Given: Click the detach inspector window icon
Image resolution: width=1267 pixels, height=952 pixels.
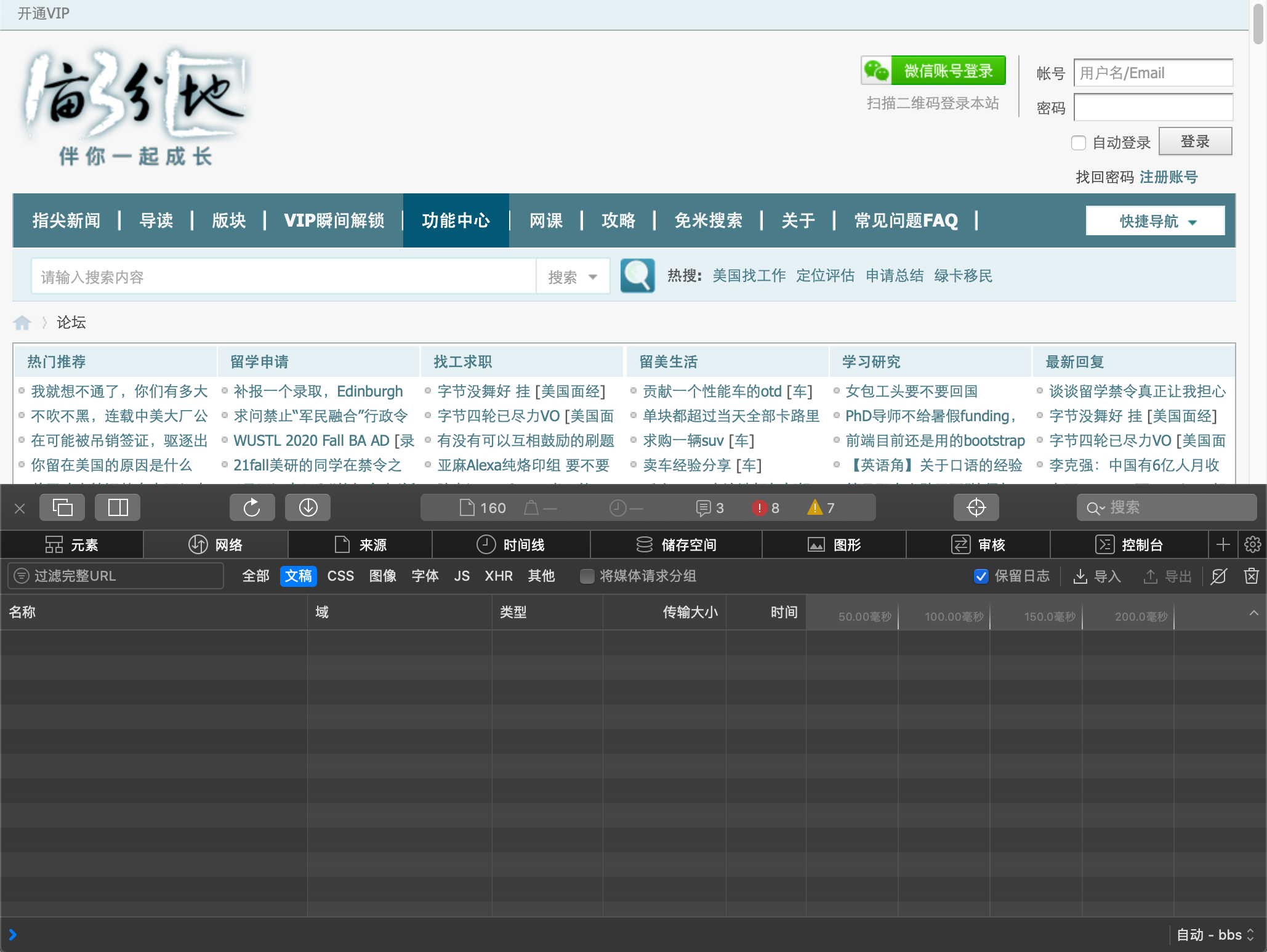Looking at the screenshot, I should [x=62, y=507].
